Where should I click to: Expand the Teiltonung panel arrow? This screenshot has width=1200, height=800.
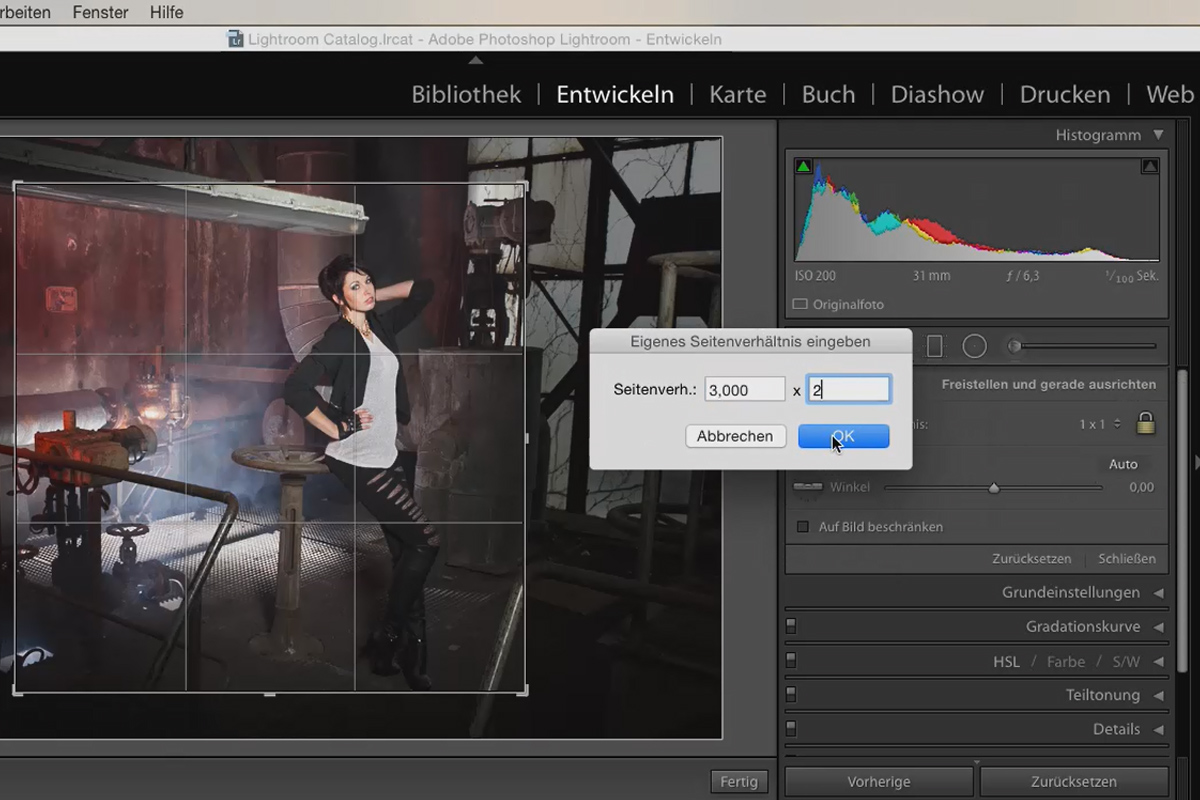1158,695
